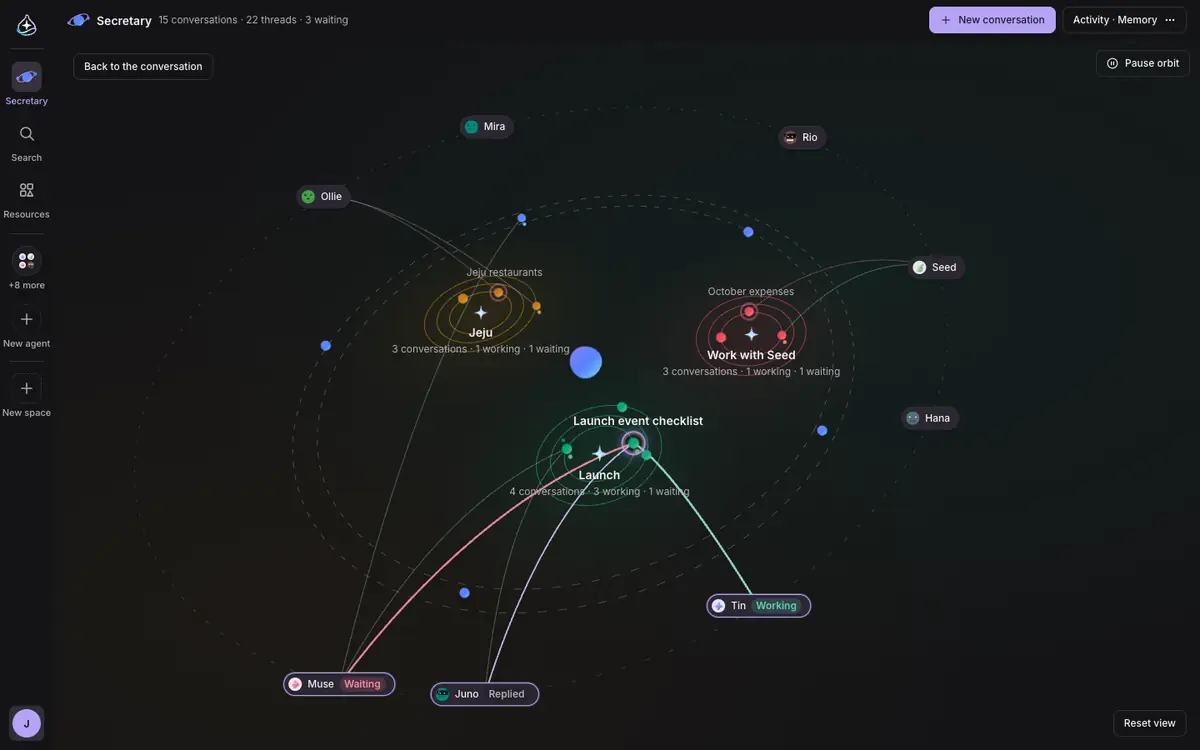This screenshot has height=750, width=1200.
Task: Open the Jeju cluster star node
Action: (x=481, y=313)
